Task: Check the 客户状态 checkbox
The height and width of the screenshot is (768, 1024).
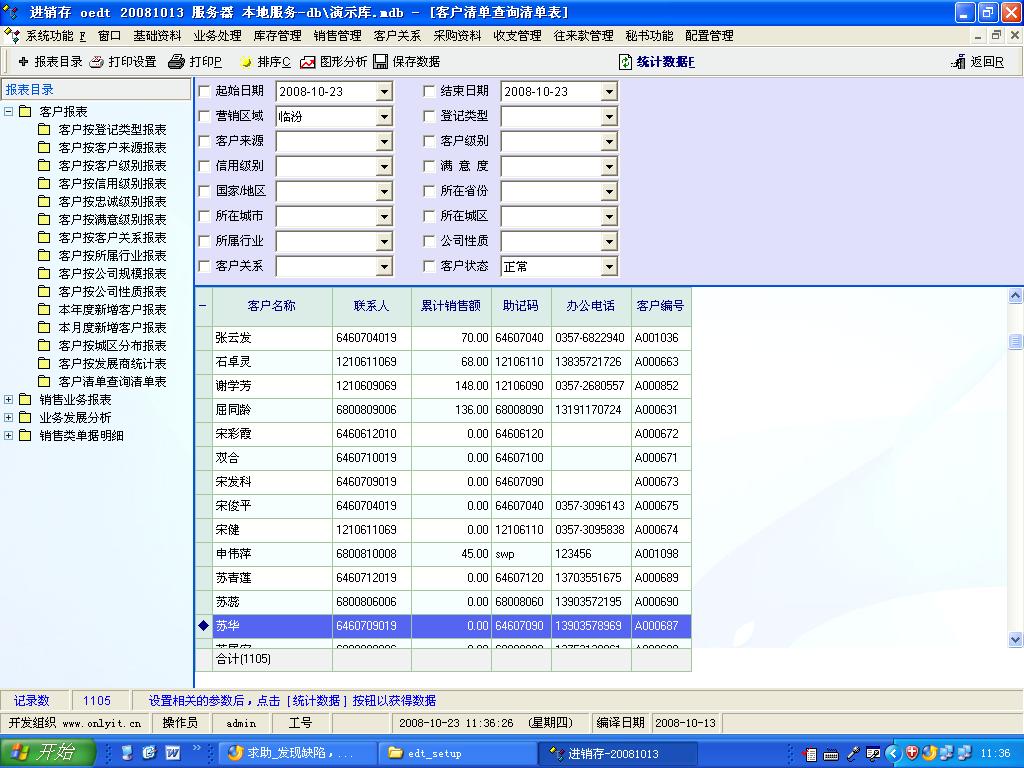Action: pos(430,266)
